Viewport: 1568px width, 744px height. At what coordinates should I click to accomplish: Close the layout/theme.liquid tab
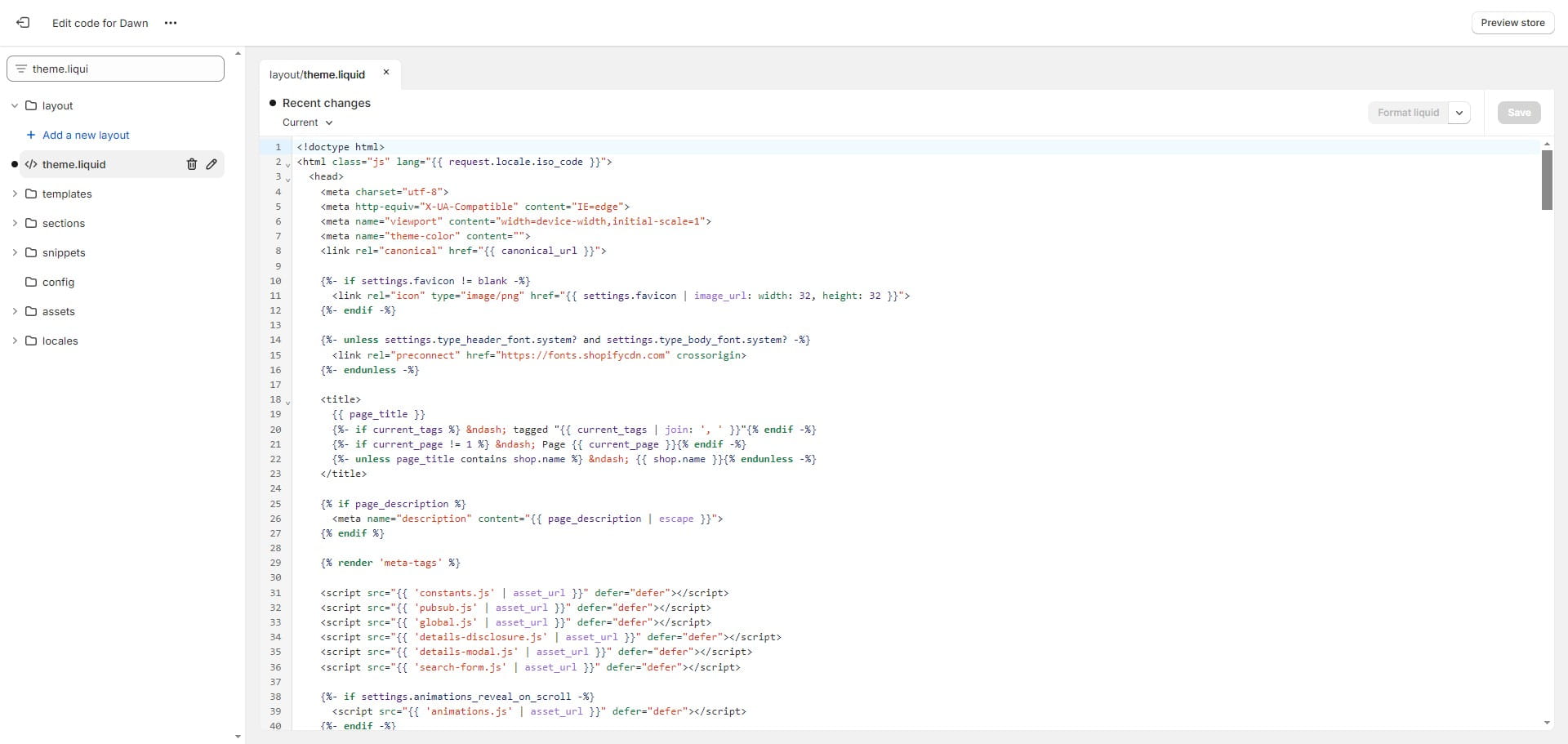click(x=385, y=72)
